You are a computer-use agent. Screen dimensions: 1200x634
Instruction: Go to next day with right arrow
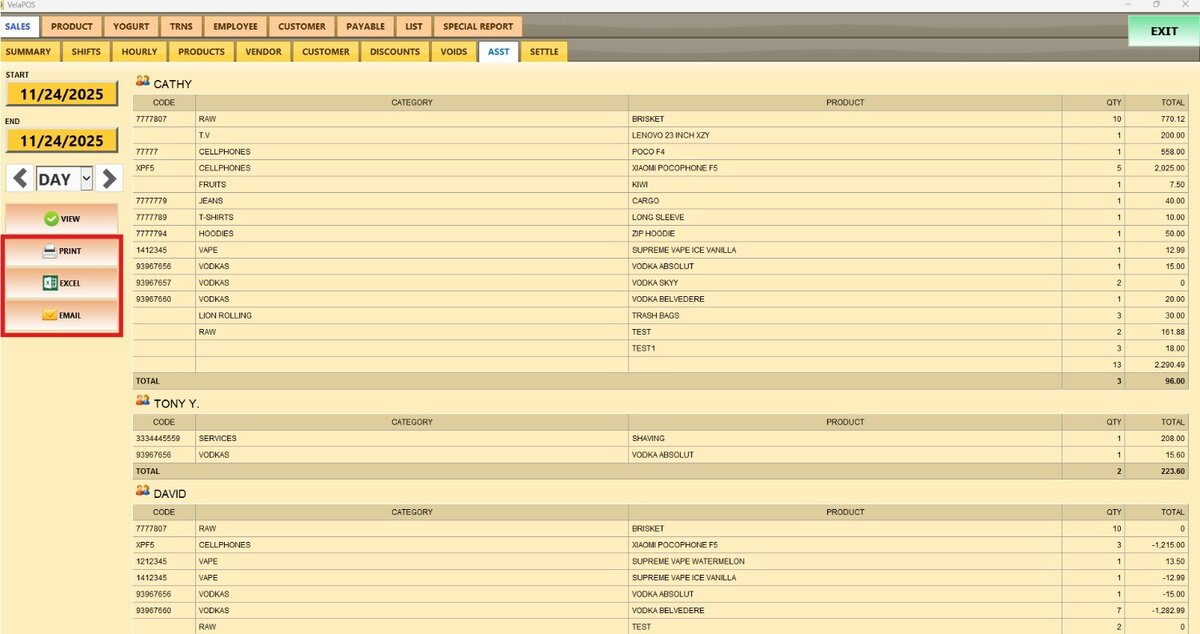(x=109, y=179)
